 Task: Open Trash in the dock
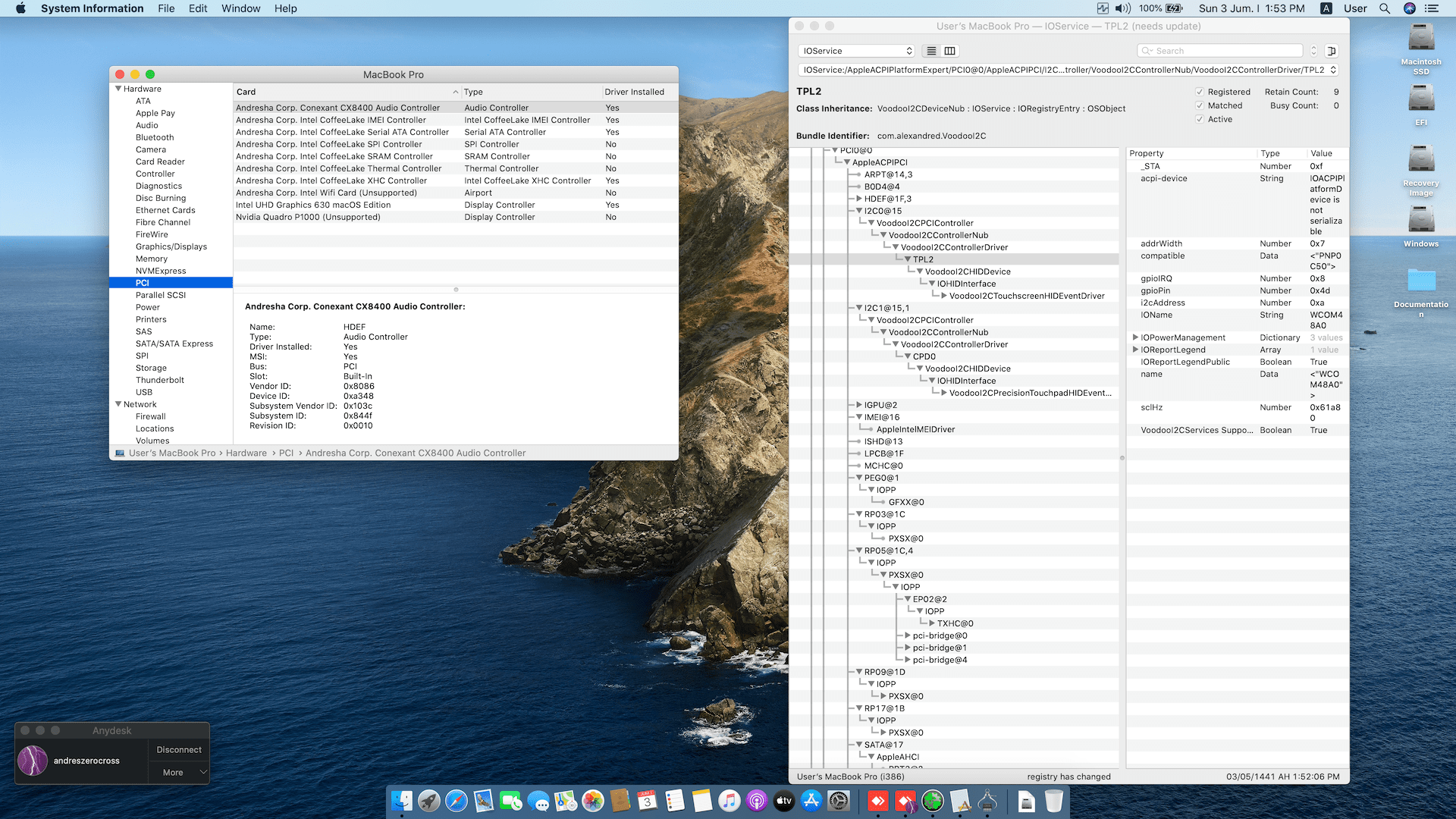[1053, 801]
